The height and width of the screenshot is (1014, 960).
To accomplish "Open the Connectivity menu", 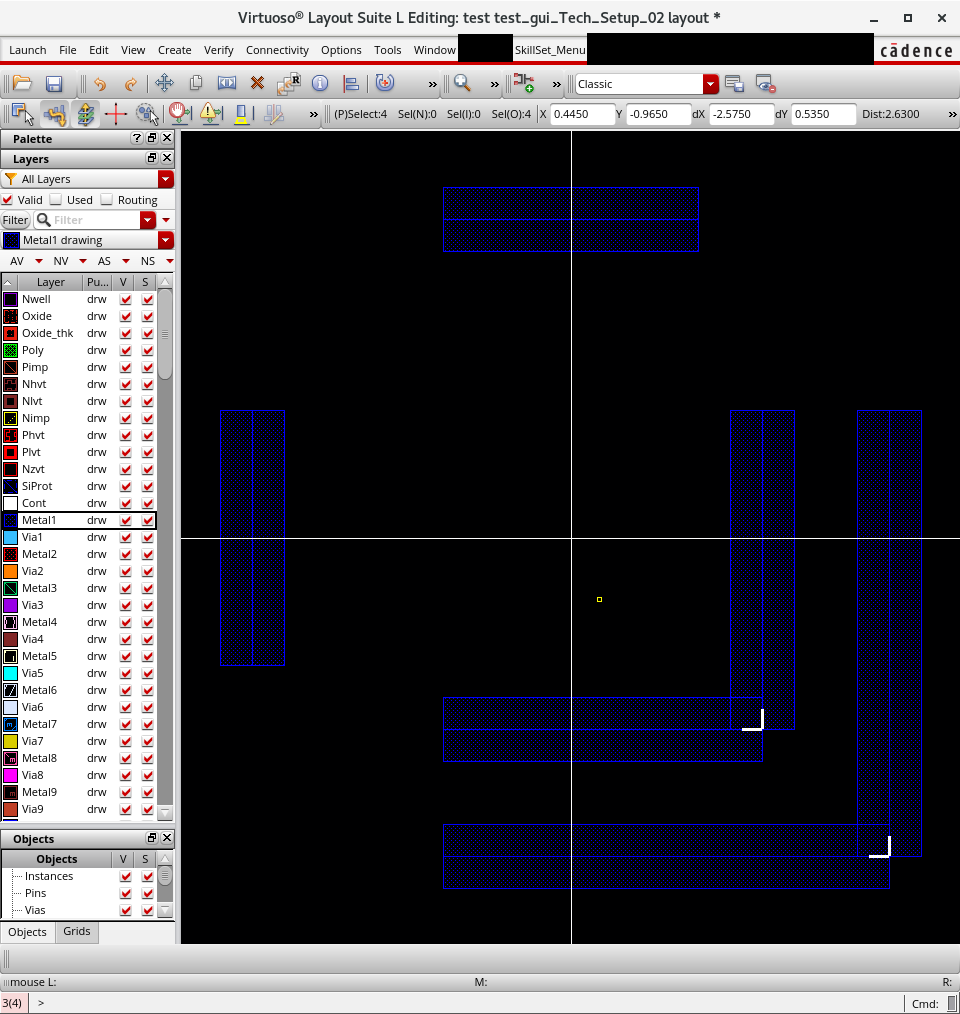I will (277, 50).
